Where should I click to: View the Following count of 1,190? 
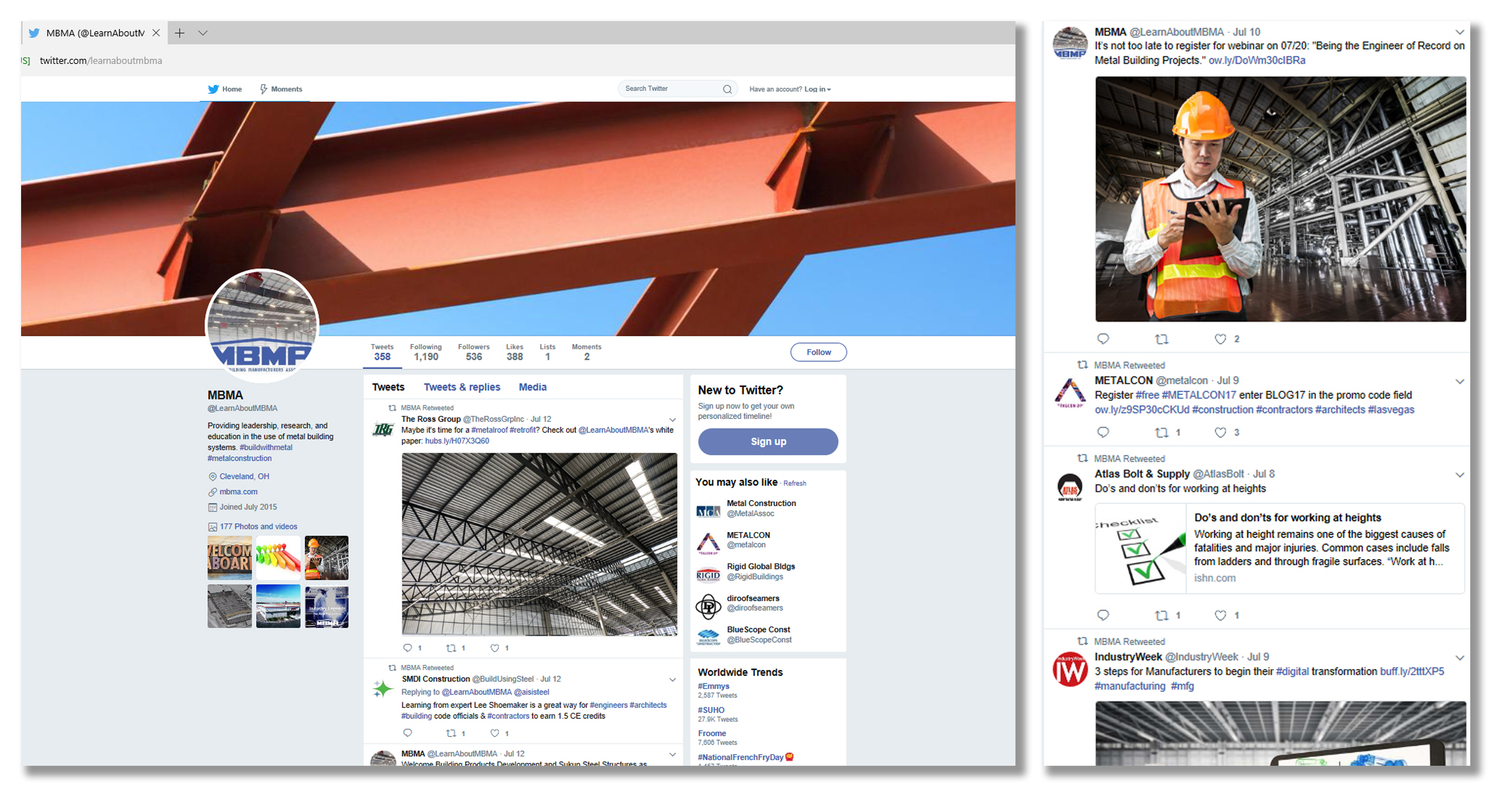click(426, 352)
